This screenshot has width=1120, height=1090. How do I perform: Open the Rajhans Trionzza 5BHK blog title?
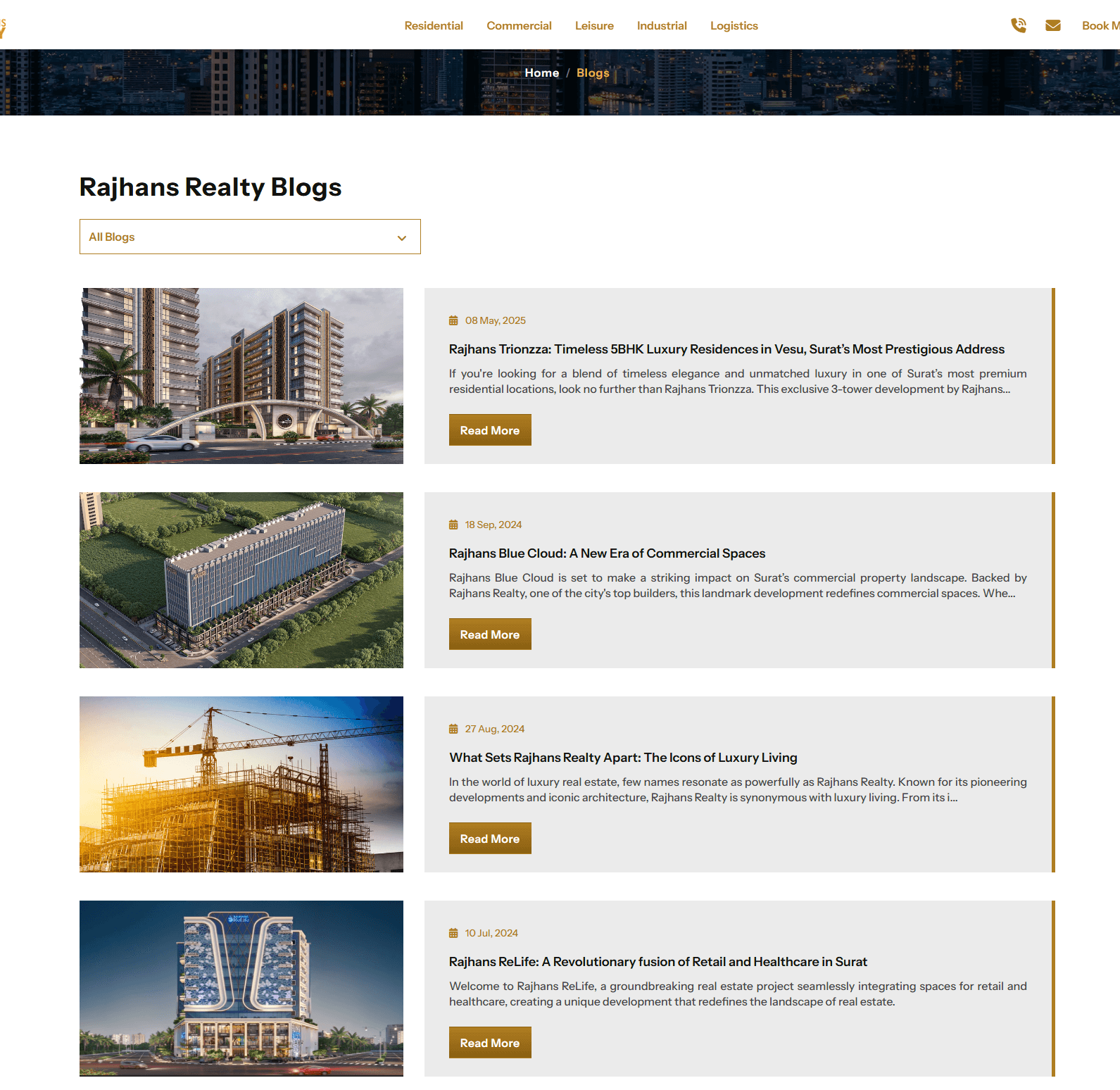tap(726, 349)
